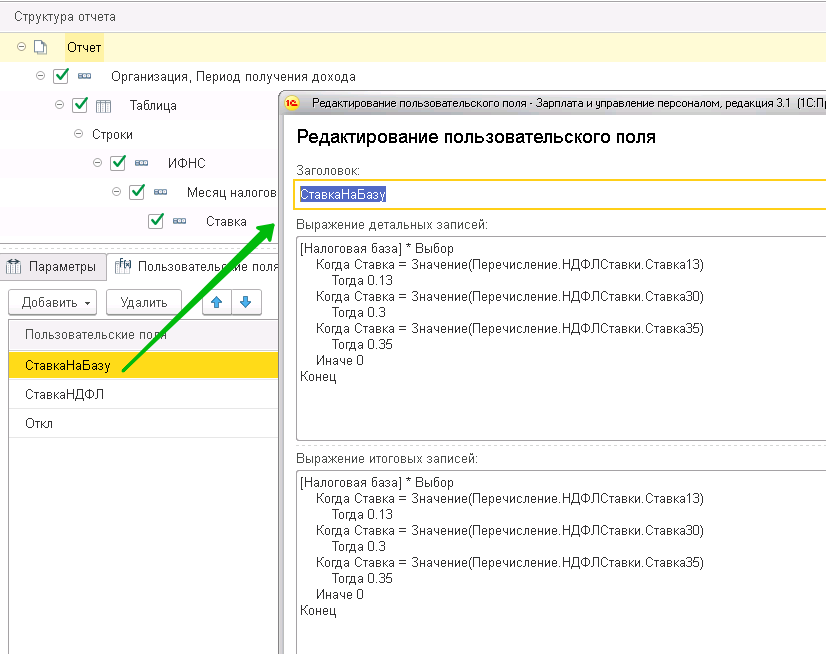Uncheck the Таблица checkbox
This screenshot has height=654, width=826.
(x=80, y=105)
